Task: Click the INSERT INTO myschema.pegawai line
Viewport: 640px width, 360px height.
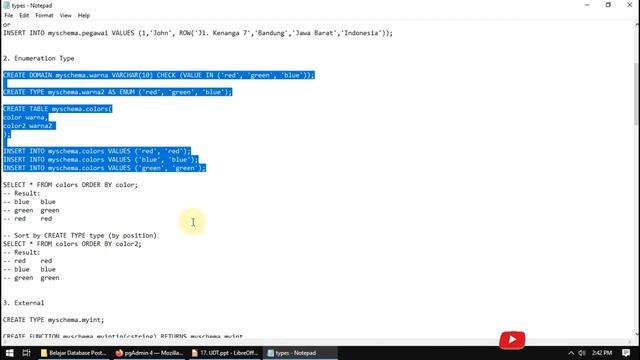Action: tap(198, 33)
